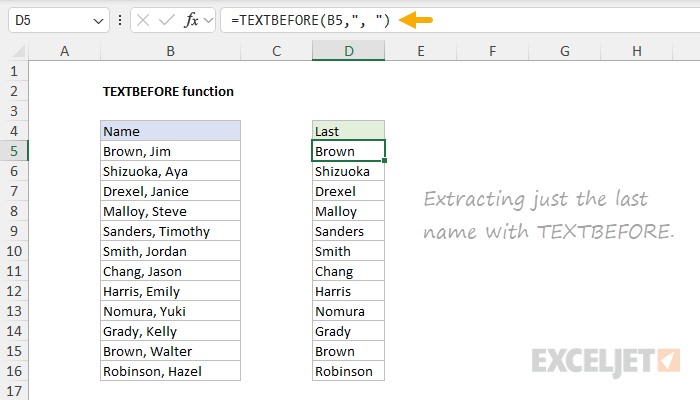Viewport: 700px width, 400px height.
Task: Click cell 'Chang, Jason'
Action: [x=171, y=271]
